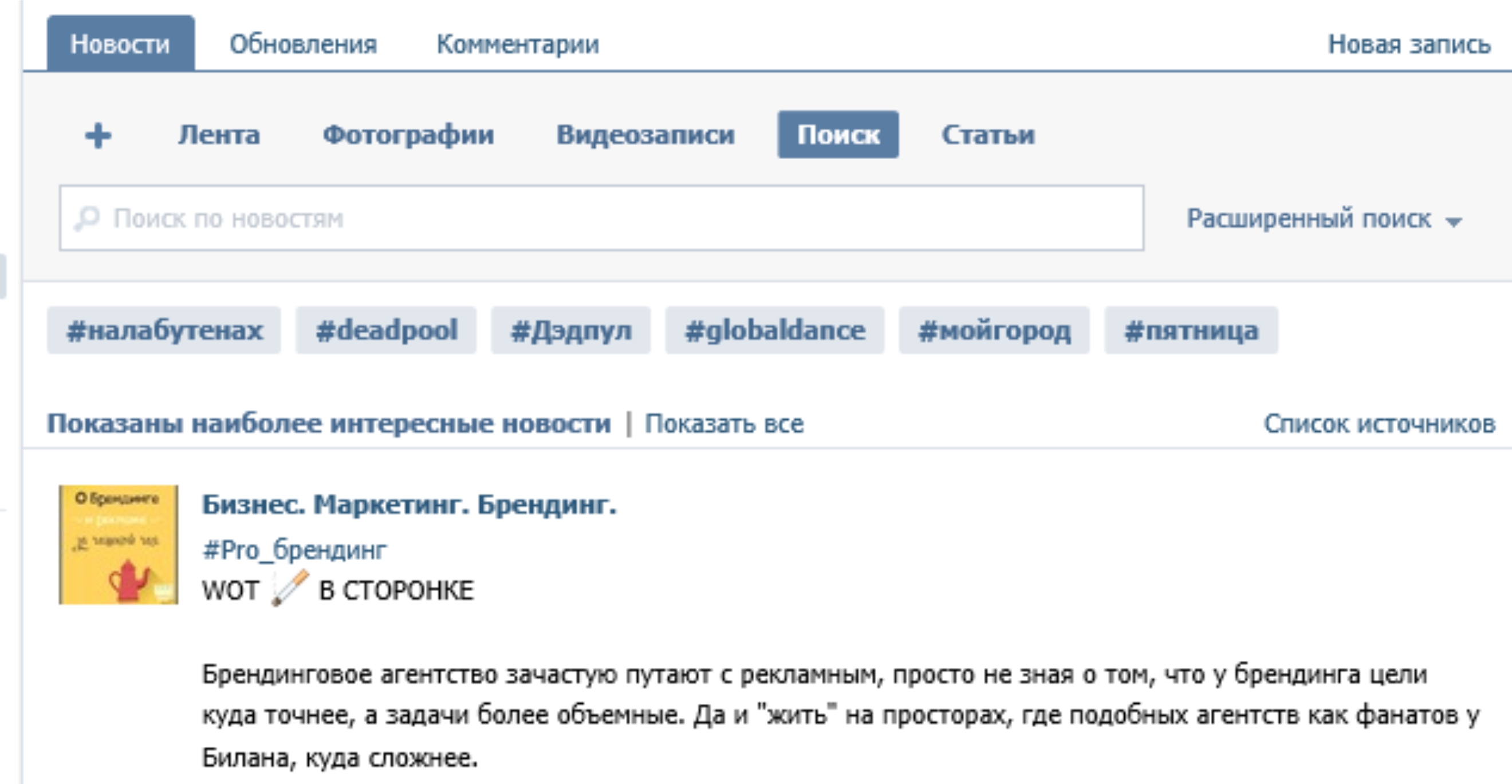This screenshot has width=1512, height=784.
Task: Select the Лента filter
Action: click(219, 135)
